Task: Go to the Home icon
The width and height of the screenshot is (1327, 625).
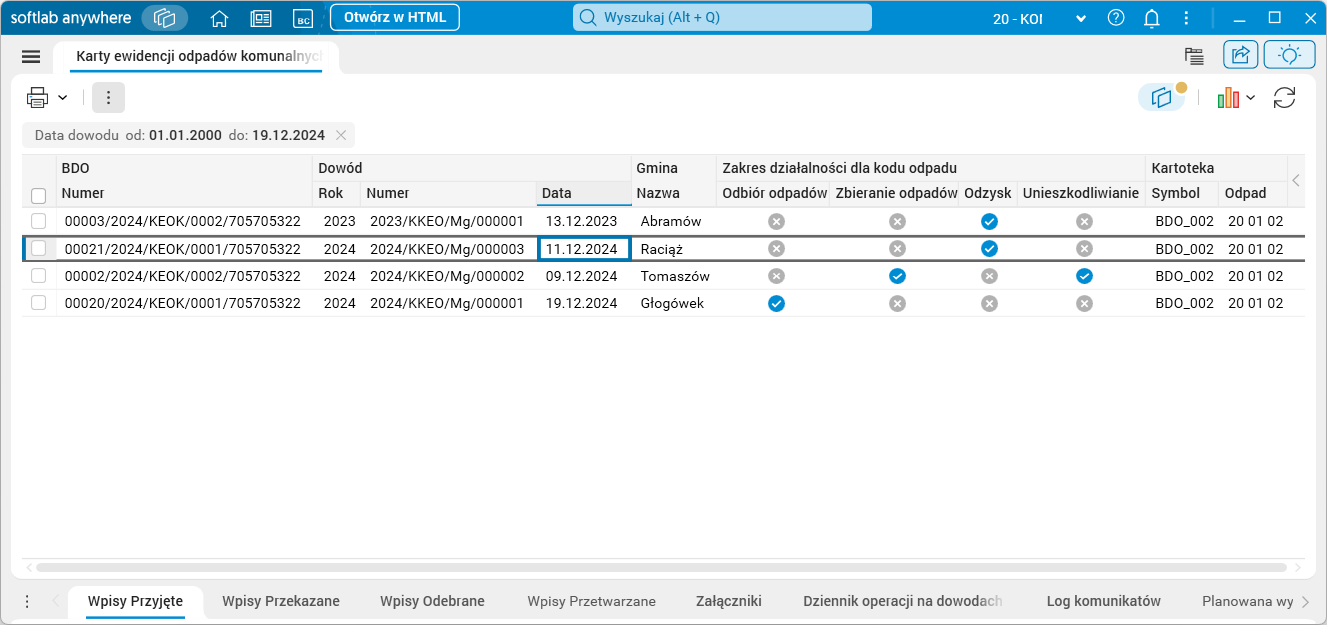Action: click(x=220, y=18)
